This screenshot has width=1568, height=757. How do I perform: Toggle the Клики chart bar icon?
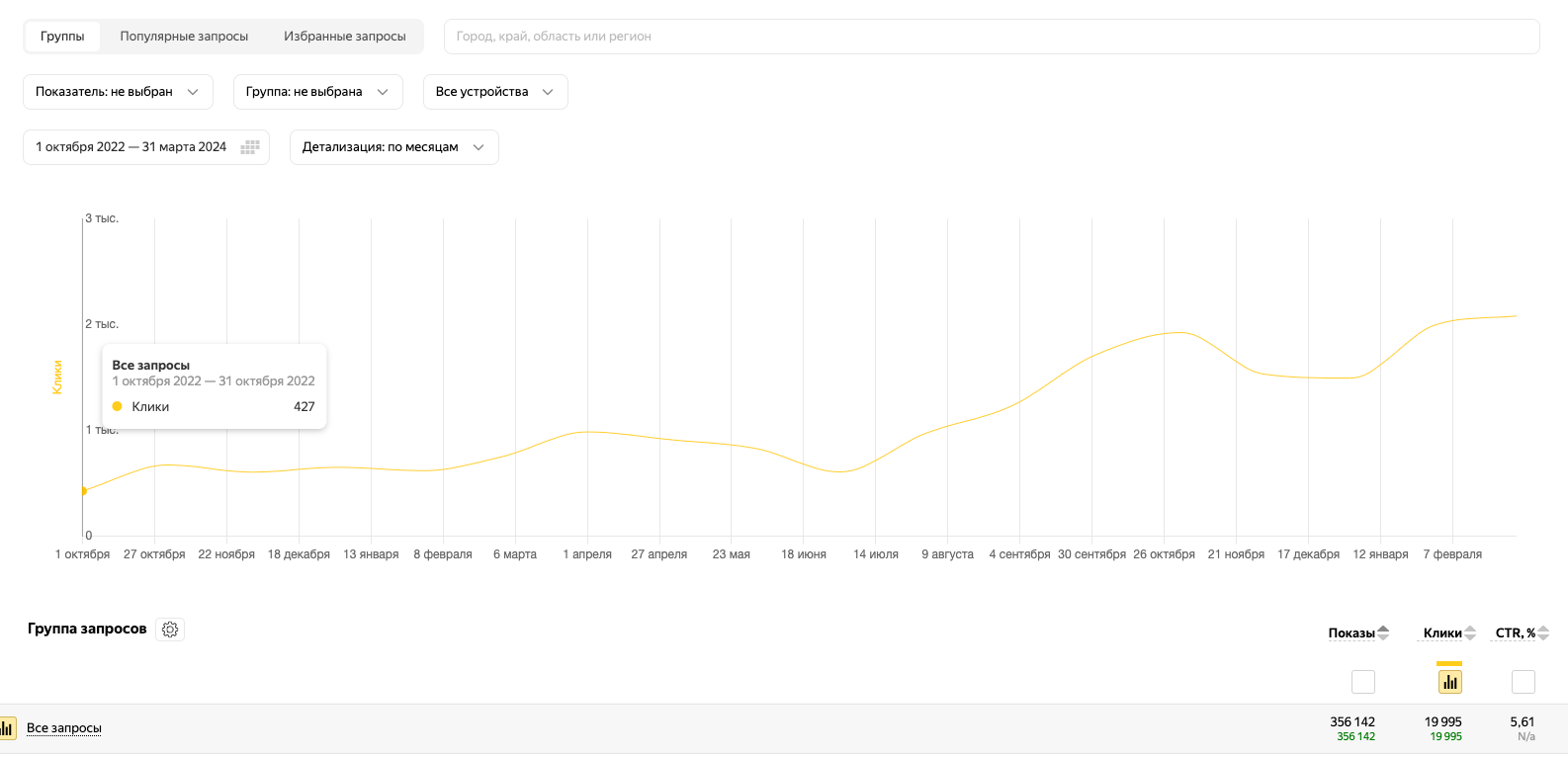1449,682
